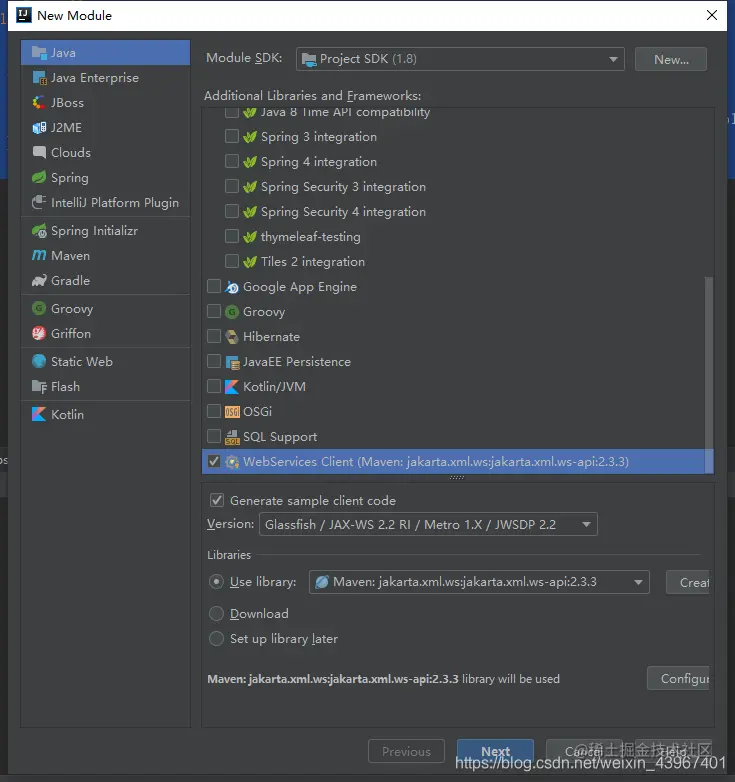Select the Download radio button
The height and width of the screenshot is (782, 735).
click(216, 613)
